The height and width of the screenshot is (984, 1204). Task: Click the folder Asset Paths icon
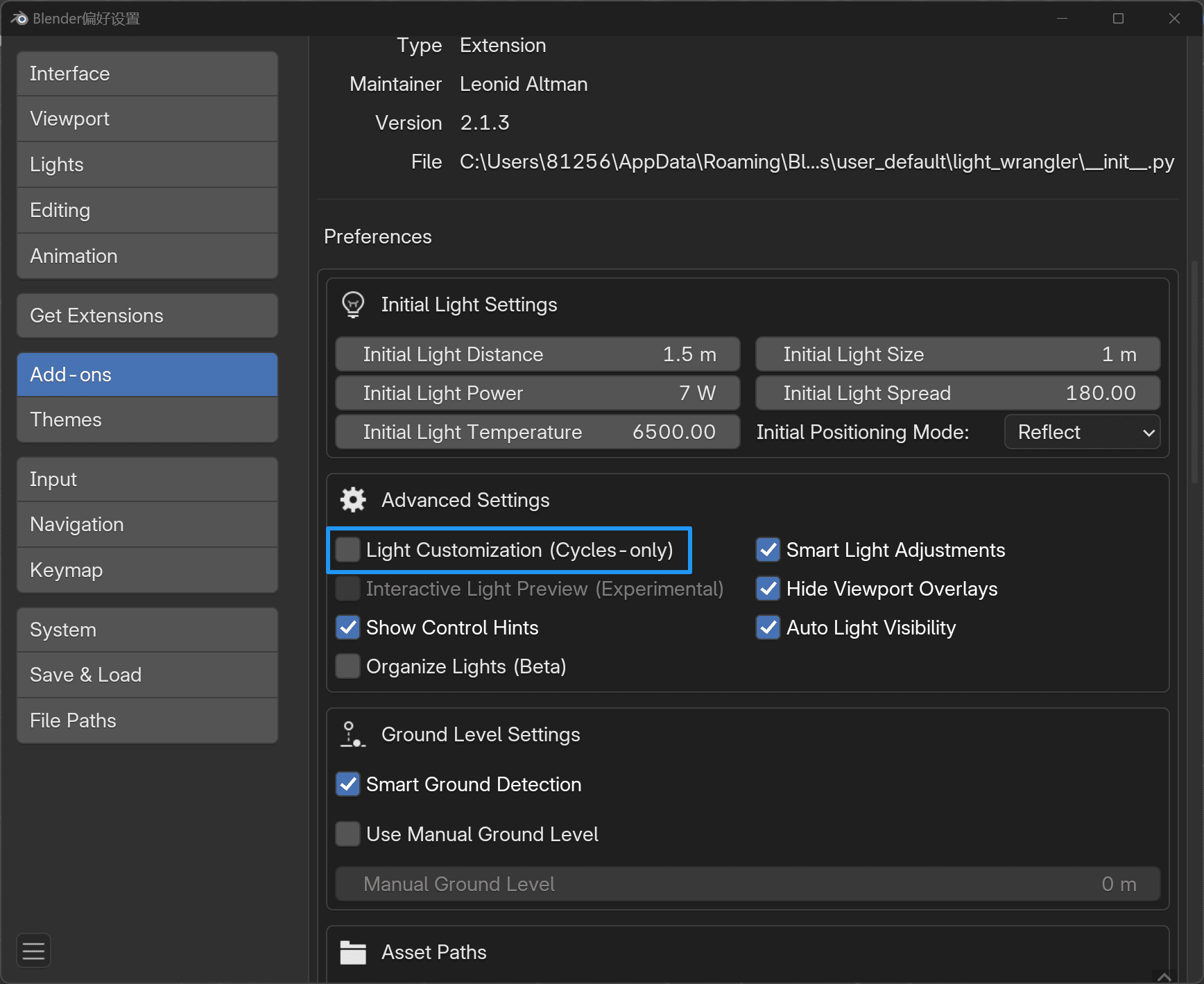(x=353, y=952)
